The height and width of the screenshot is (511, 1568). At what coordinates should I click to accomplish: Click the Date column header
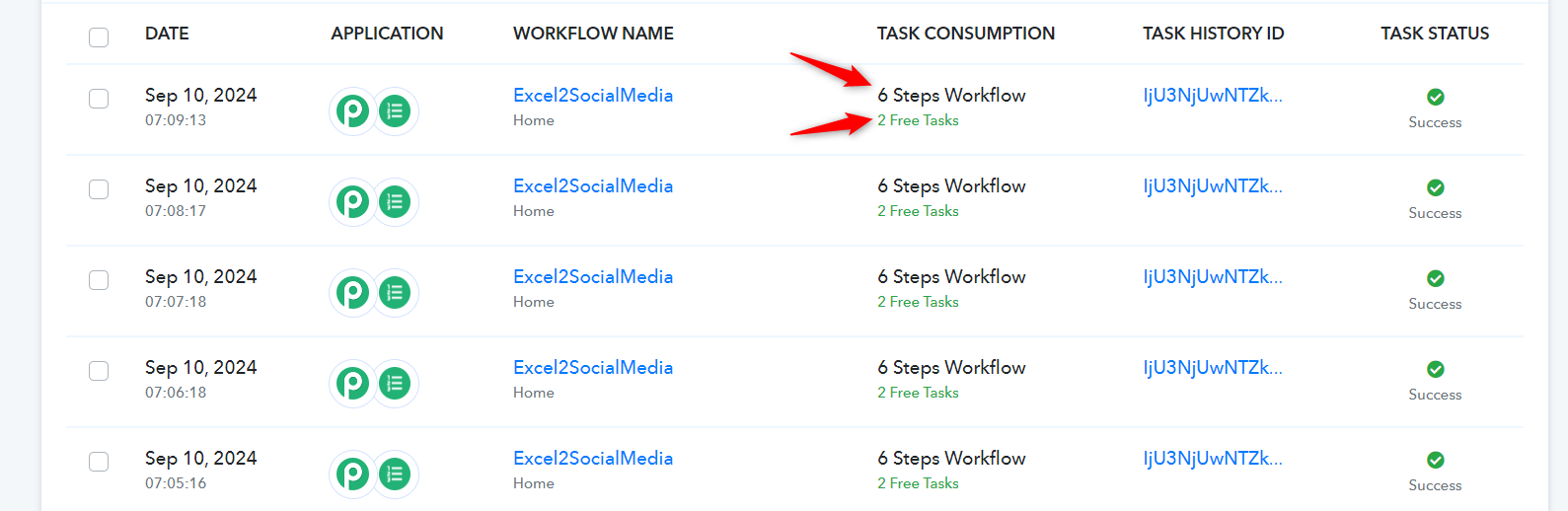(x=167, y=34)
